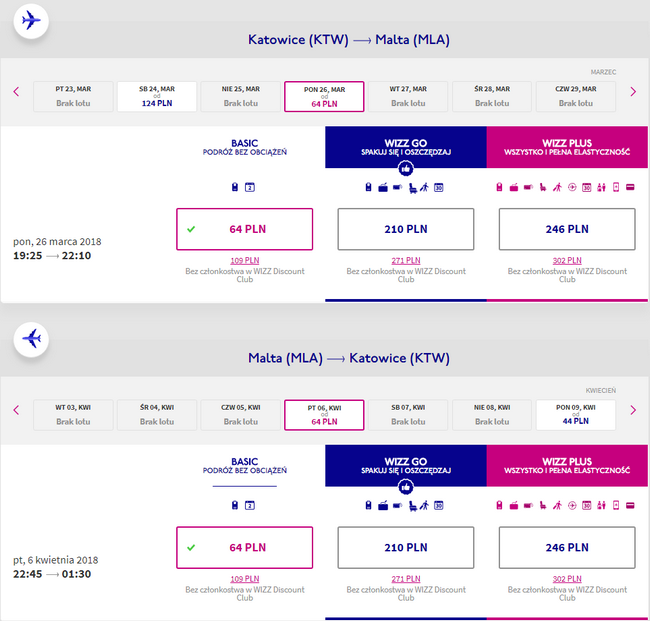Select SB 07, KWI date tile
The height and width of the screenshot is (621, 650).
pos(408,415)
